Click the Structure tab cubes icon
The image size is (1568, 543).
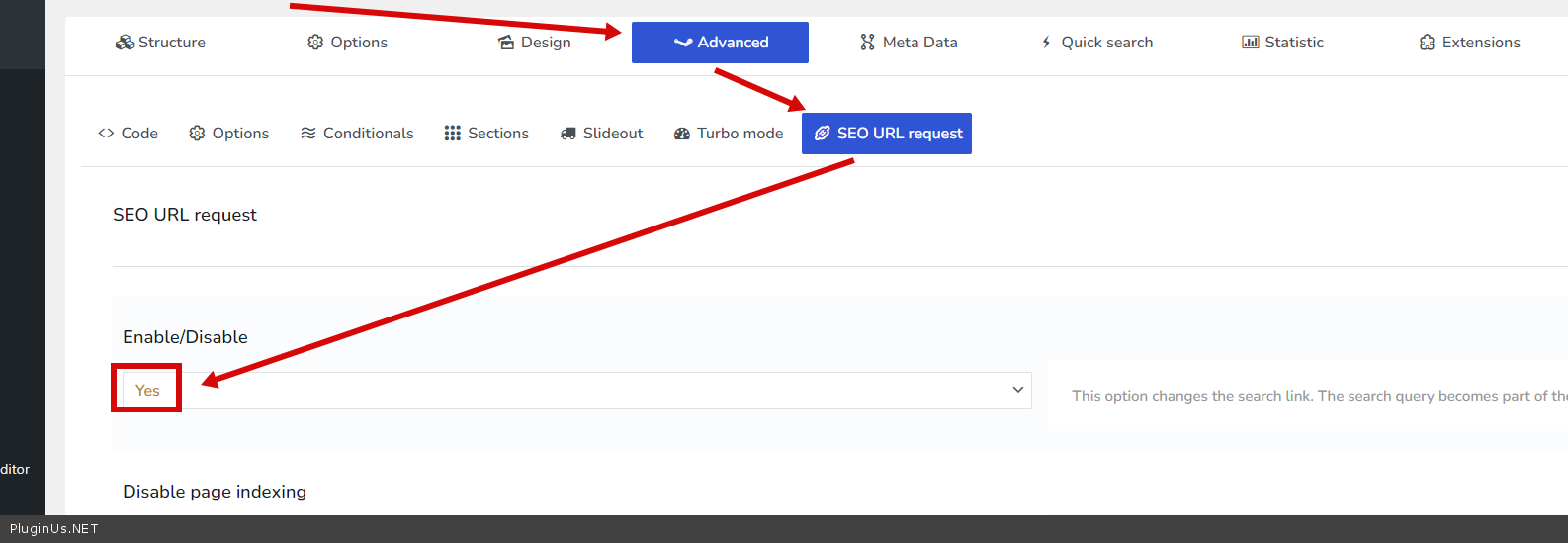(x=125, y=43)
